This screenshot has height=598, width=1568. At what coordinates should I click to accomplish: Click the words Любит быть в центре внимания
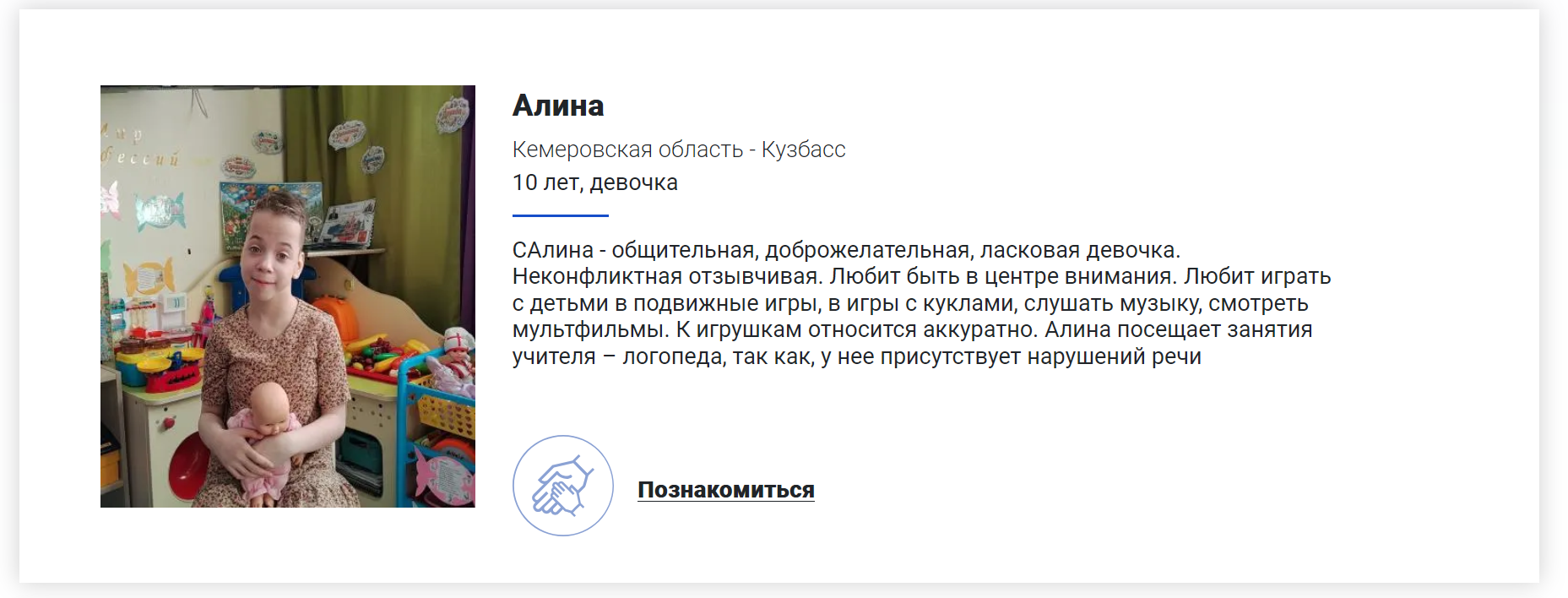tap(1003, 276)
